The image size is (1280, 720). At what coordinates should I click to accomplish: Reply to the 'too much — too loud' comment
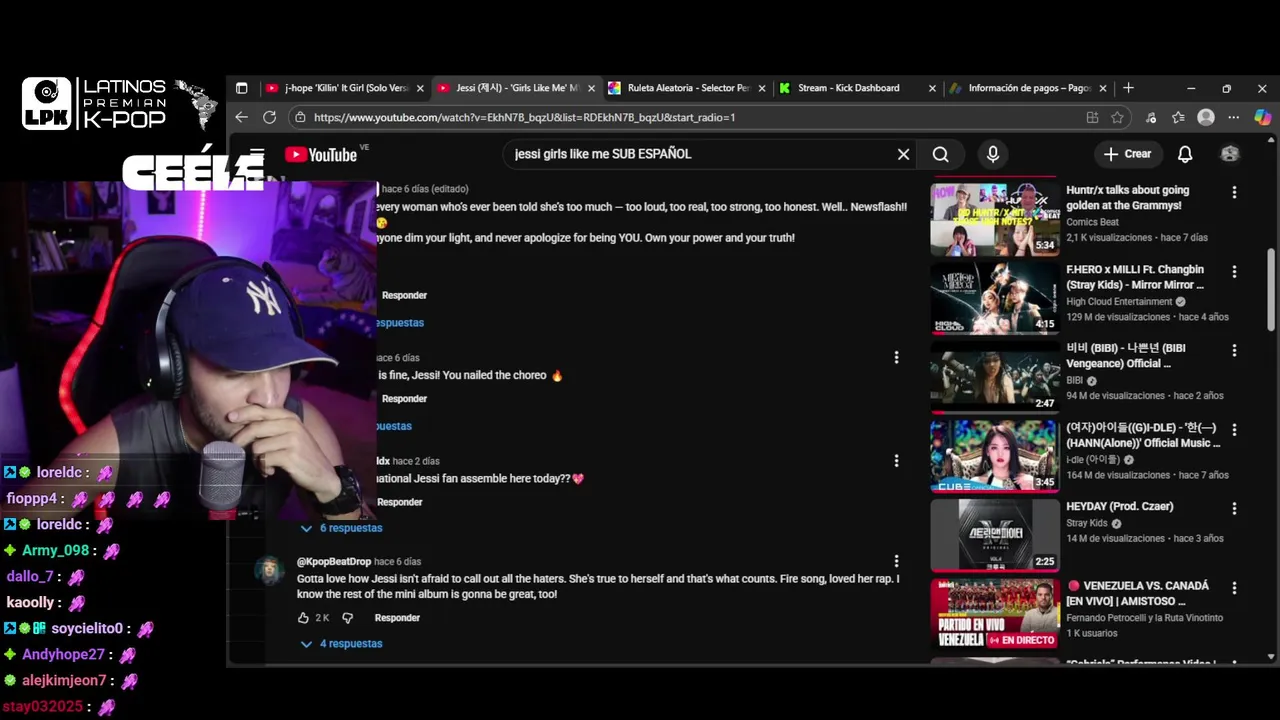[x=404, y=296]
